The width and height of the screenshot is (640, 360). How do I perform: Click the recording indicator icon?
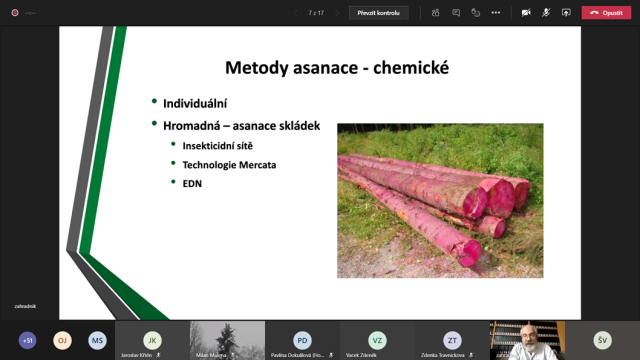15,13
